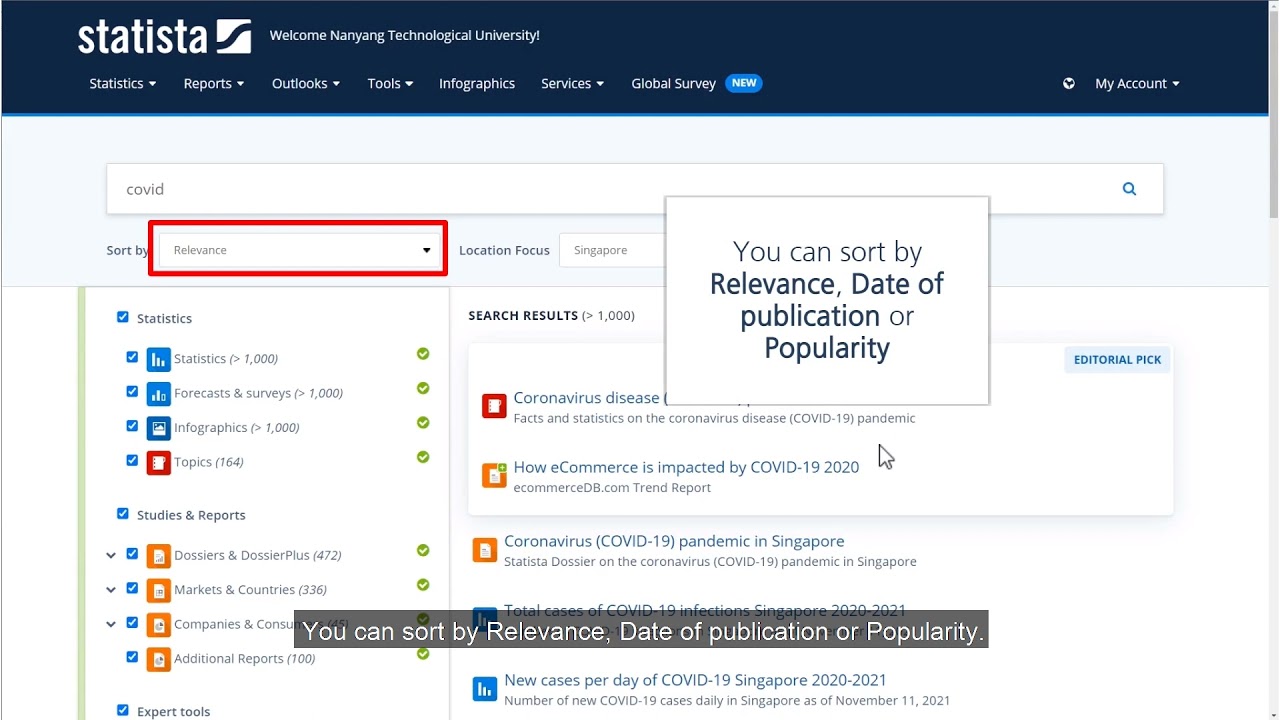This screenshot has width=1280, height=720.
Task: Click the Companies & Consumers icon
Action: pyautogui.click(x=158, y=624)
